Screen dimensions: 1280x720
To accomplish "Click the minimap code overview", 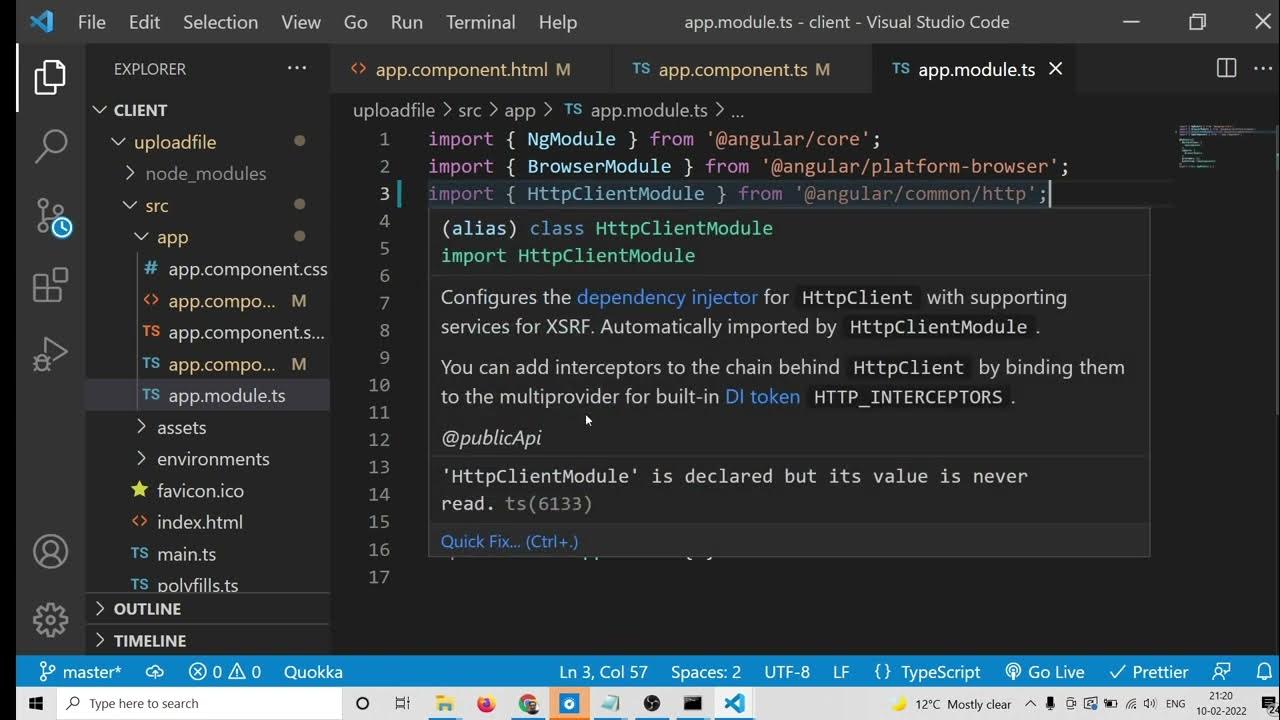I will 1200,146.
